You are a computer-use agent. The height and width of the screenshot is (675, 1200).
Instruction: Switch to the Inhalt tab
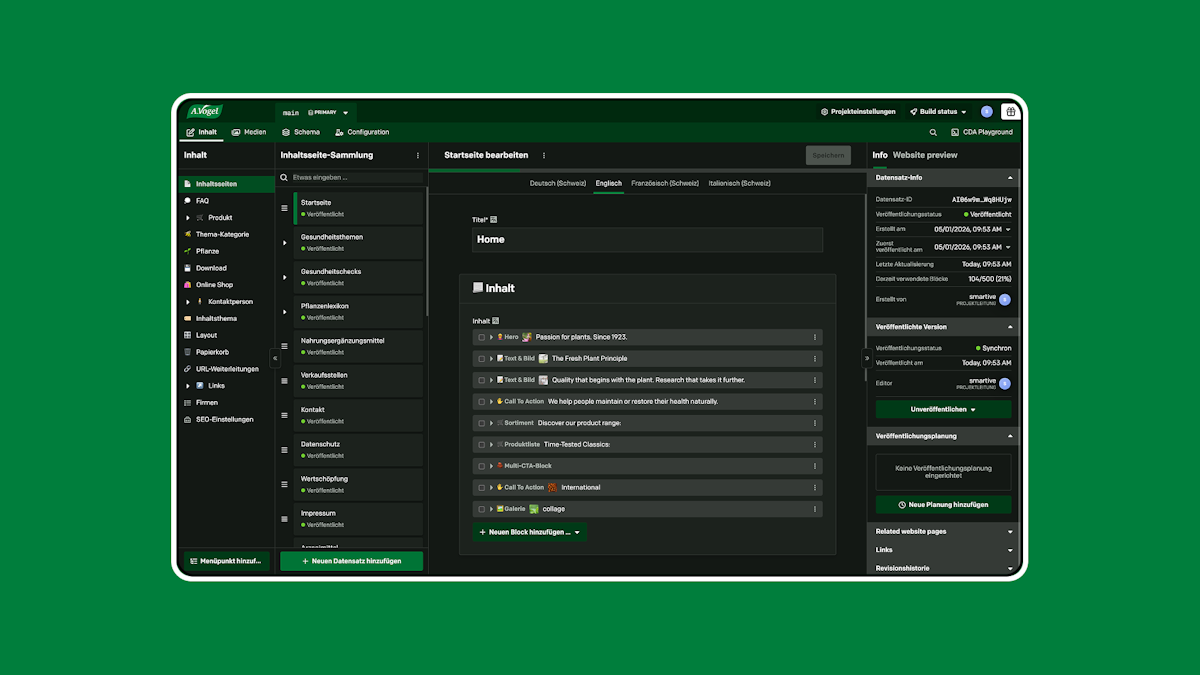click(x=202, y=132)
